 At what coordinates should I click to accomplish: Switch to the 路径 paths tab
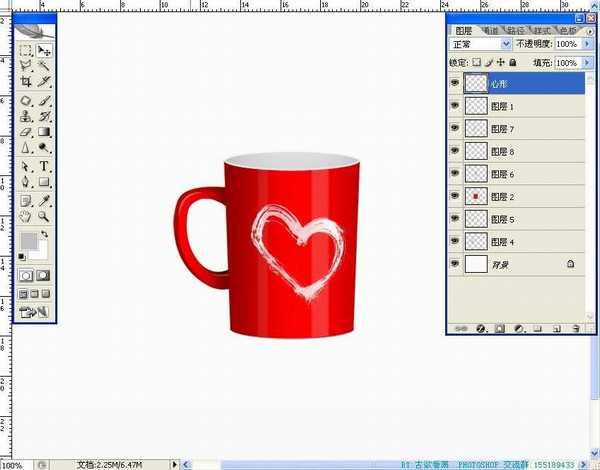pos(516,30)
